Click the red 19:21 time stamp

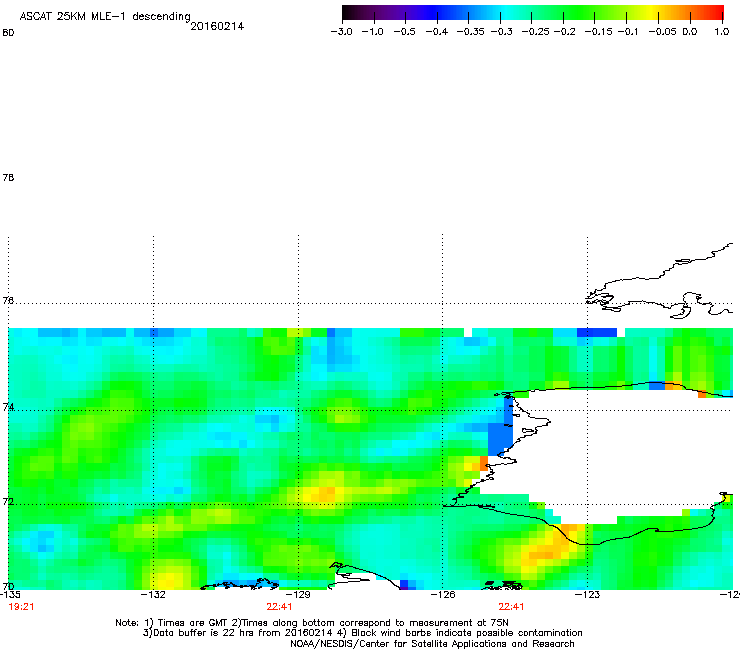(21, 607)
